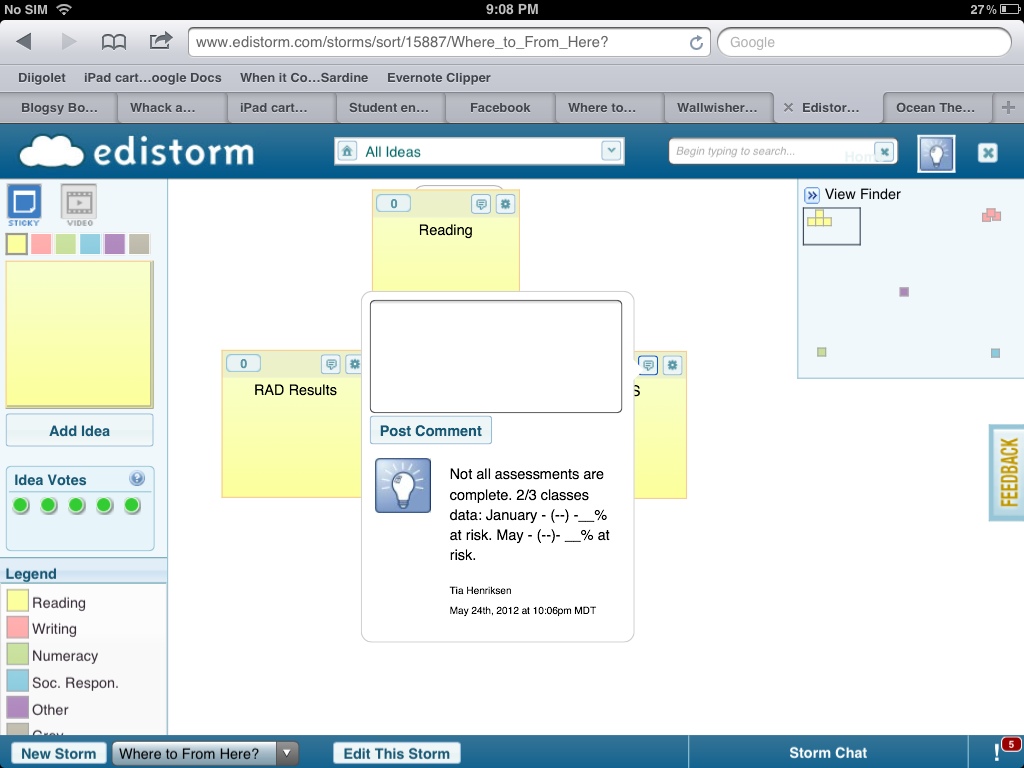Open the Idea Votes help icon
1024x768 pixels.
point(137,479)
